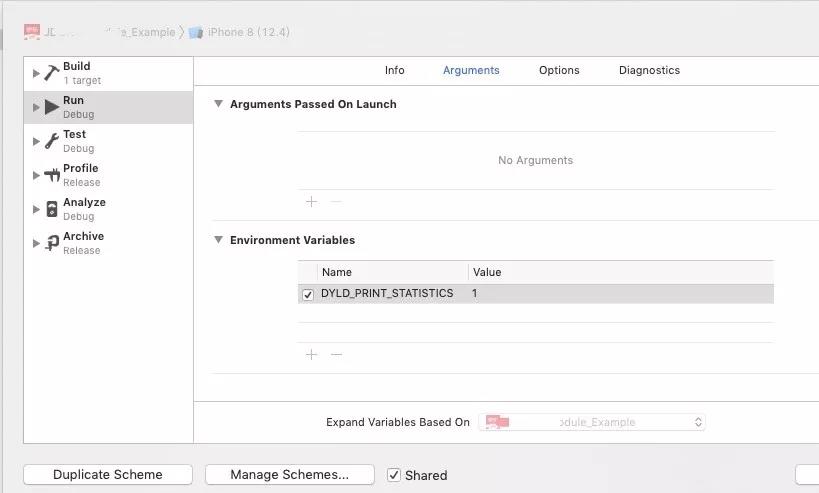Collapse the Arguments Passed On Launch section

[x=218, y=104]
